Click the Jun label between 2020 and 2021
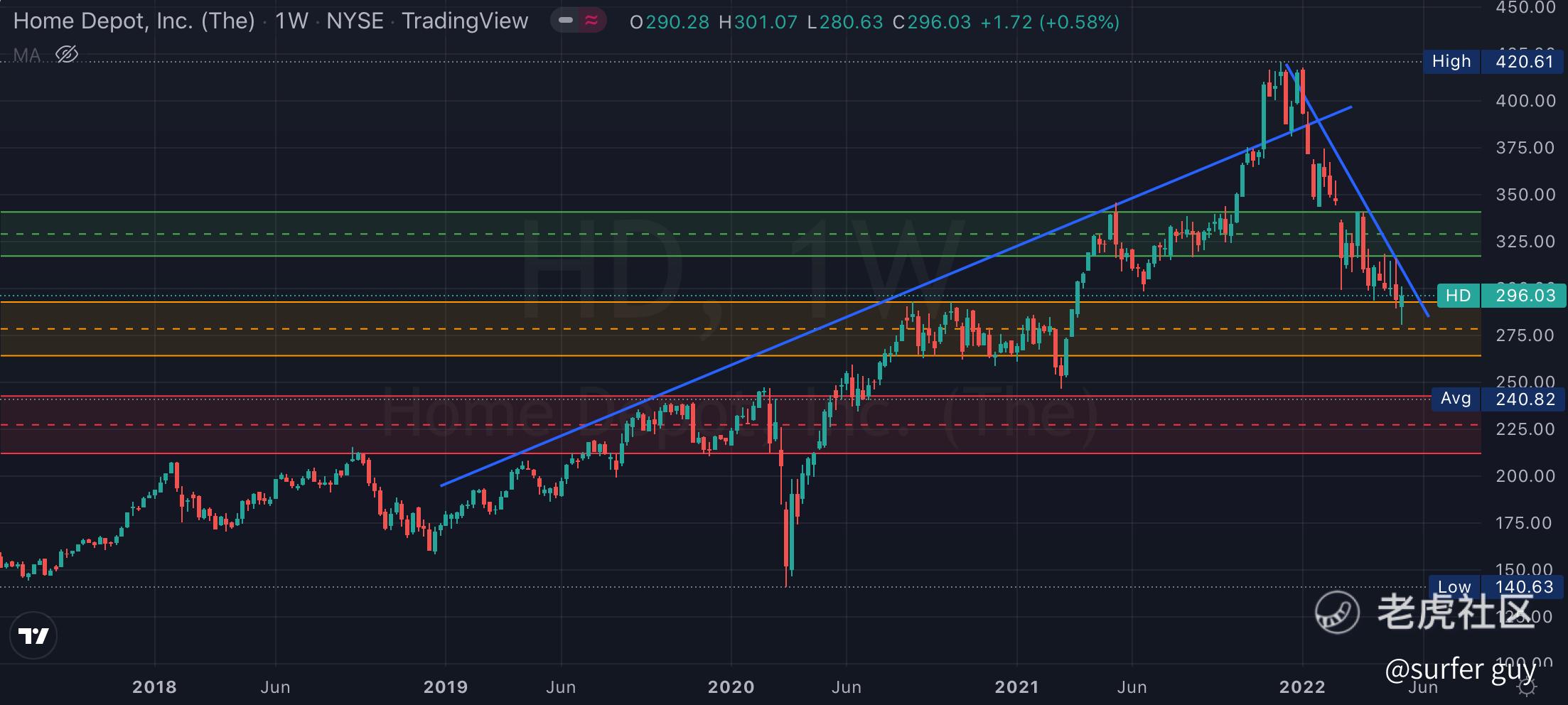The image size is (1568, 705). (x=847, y=687)
